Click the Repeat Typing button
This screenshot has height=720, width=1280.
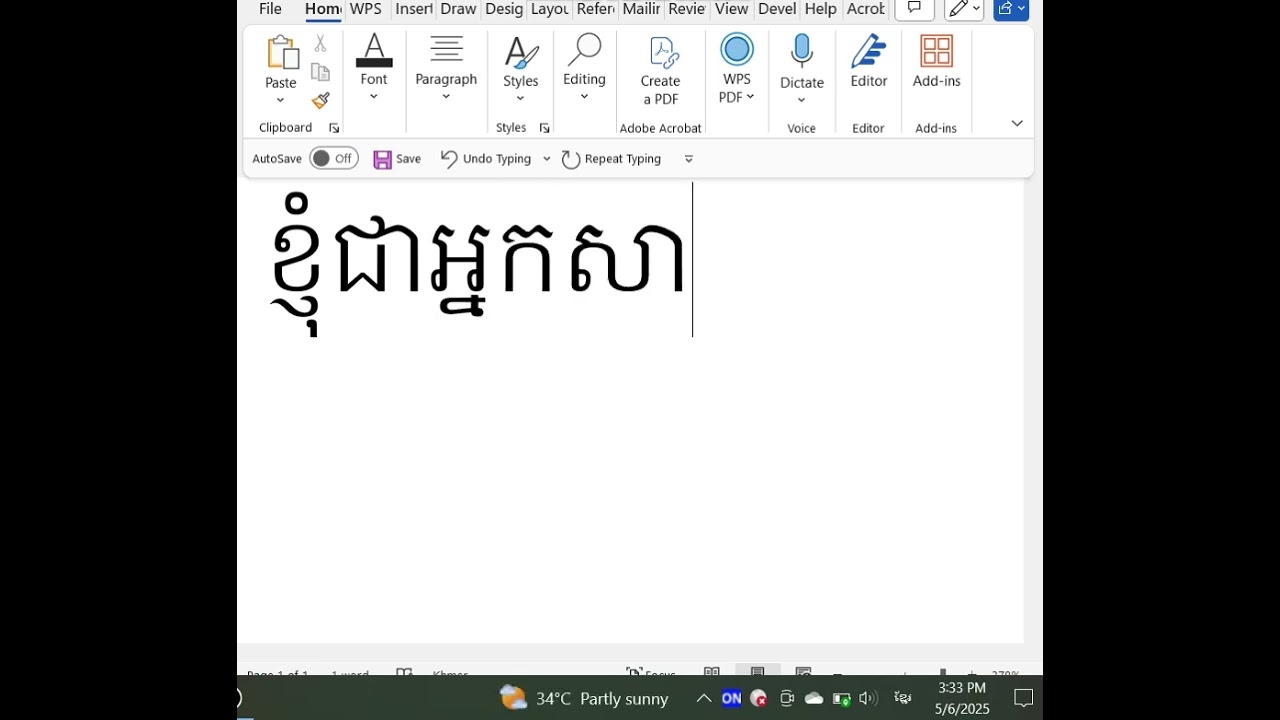pyautogui.click(x=611, y=159)
